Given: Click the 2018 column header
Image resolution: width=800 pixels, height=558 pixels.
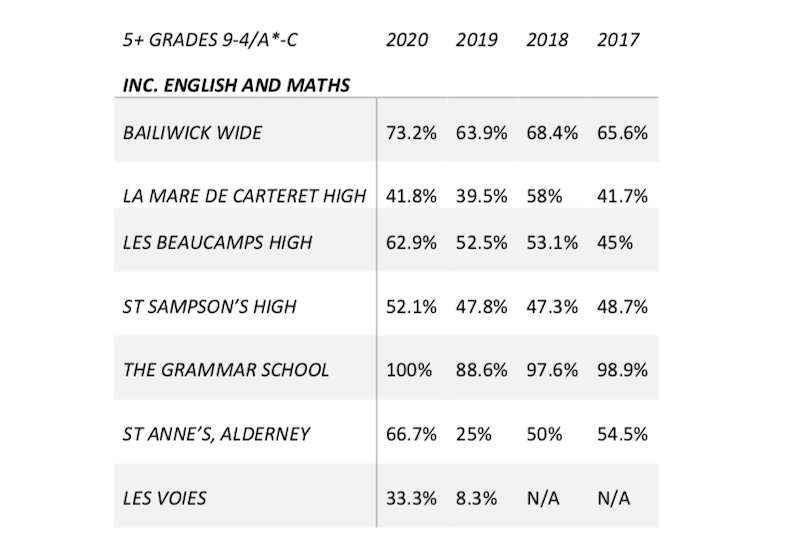Looking at the screenshot, I should (547, 40).
